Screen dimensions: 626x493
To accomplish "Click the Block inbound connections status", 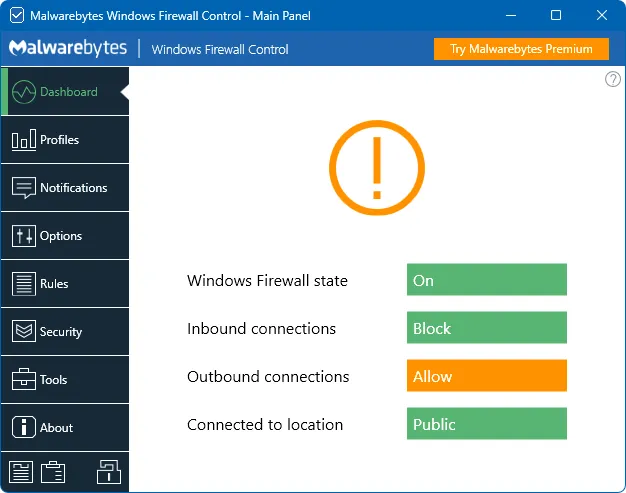I will point(486,328).
